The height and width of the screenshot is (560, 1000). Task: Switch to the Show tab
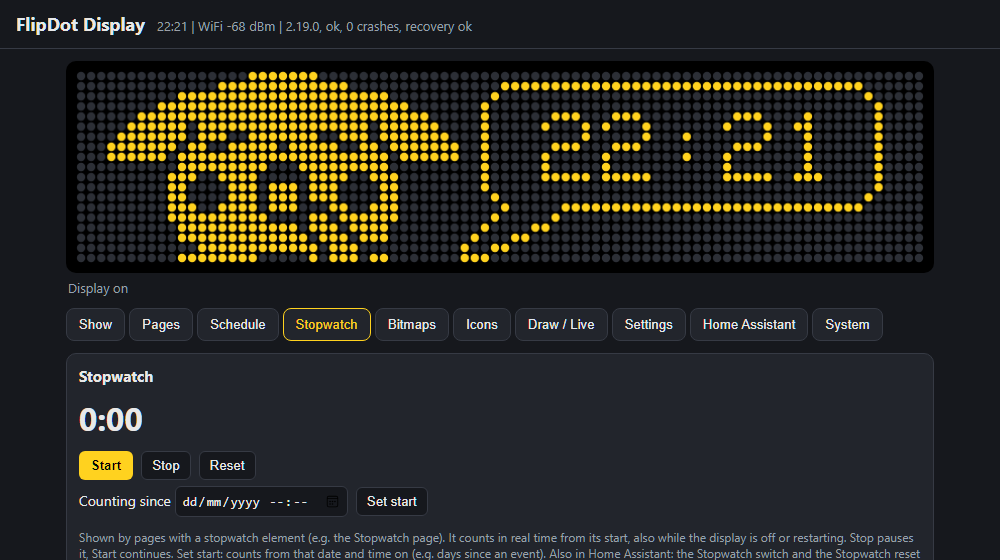(96, 325)
